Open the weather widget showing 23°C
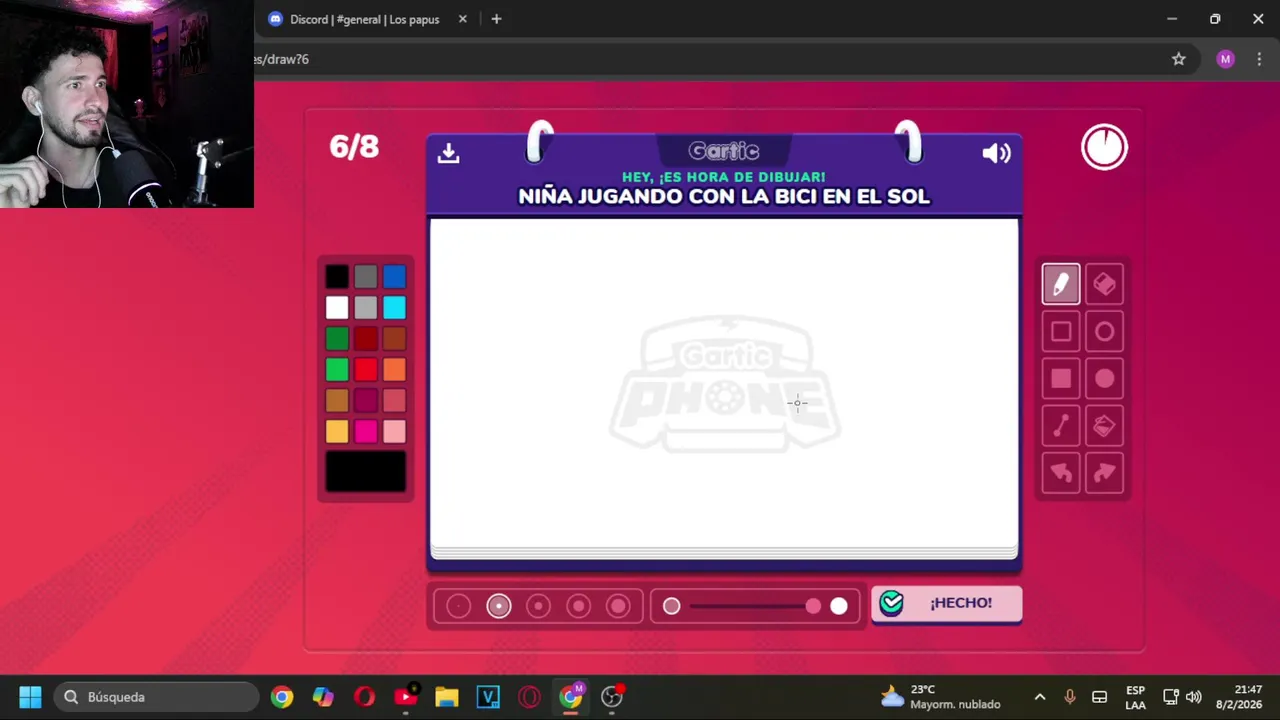Screen dimensions: 1280x720 point(940,697)
